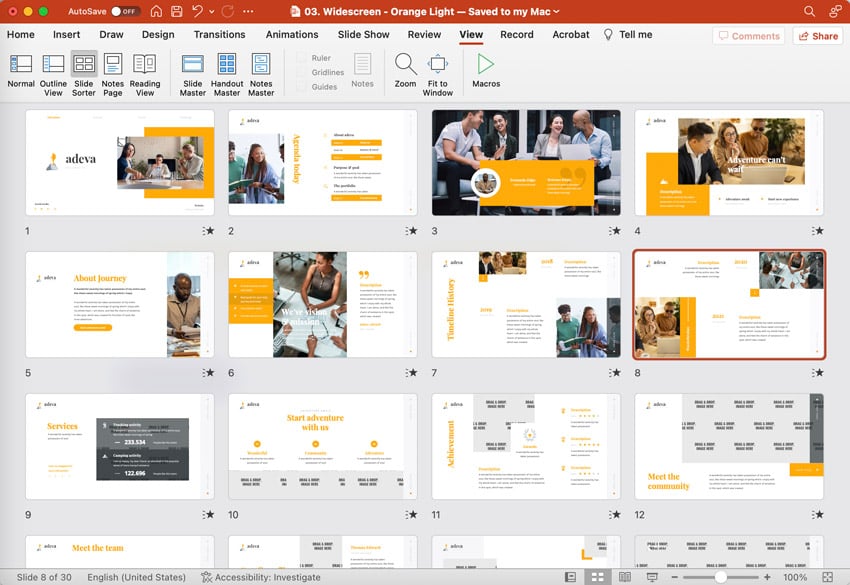
Task: Open Macros from the ribbon
Action: click(x=486, y=71)
